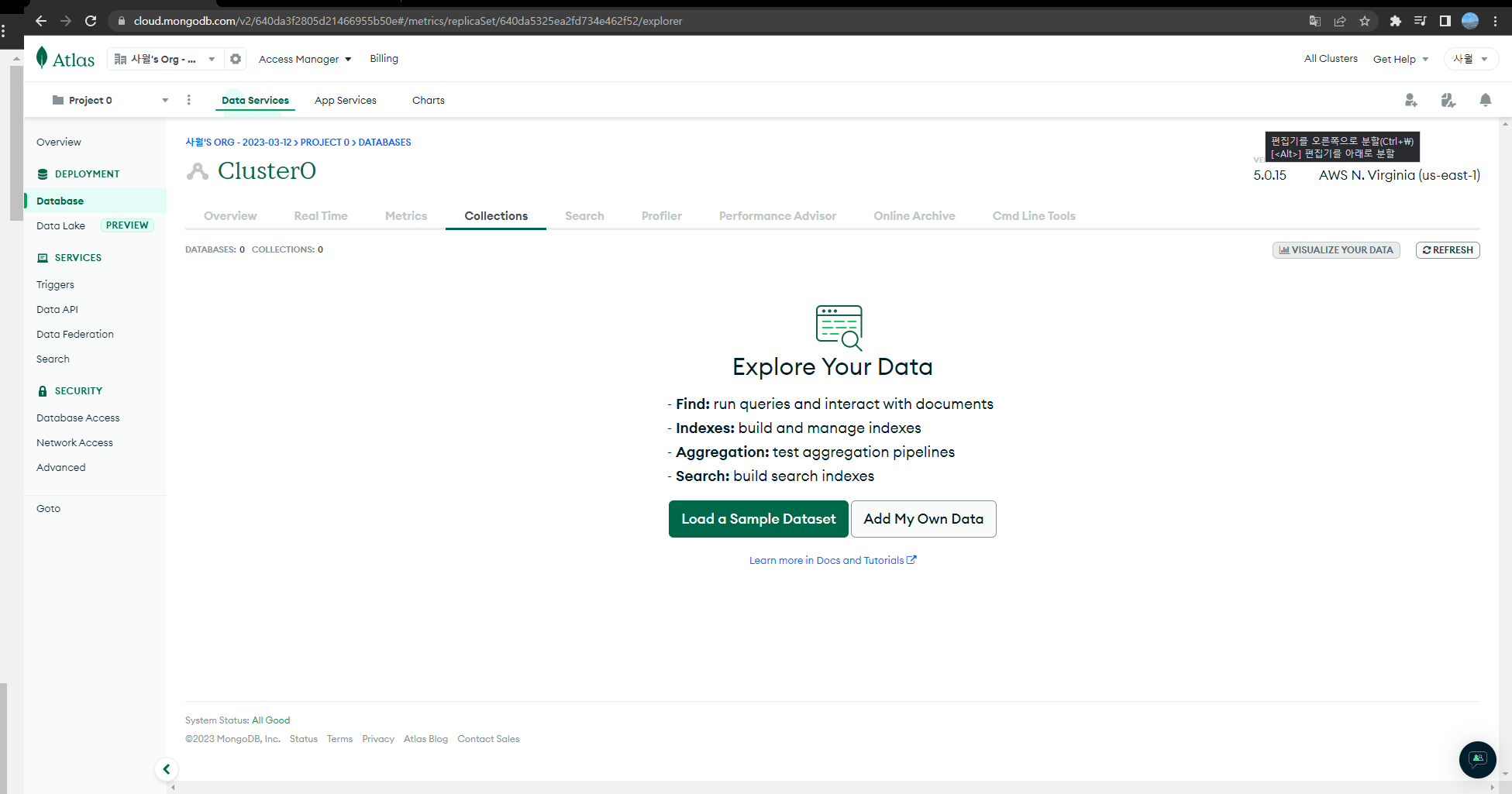Switch to Data Services tab
1512x794 pixels.
click(x=255, y=100)
